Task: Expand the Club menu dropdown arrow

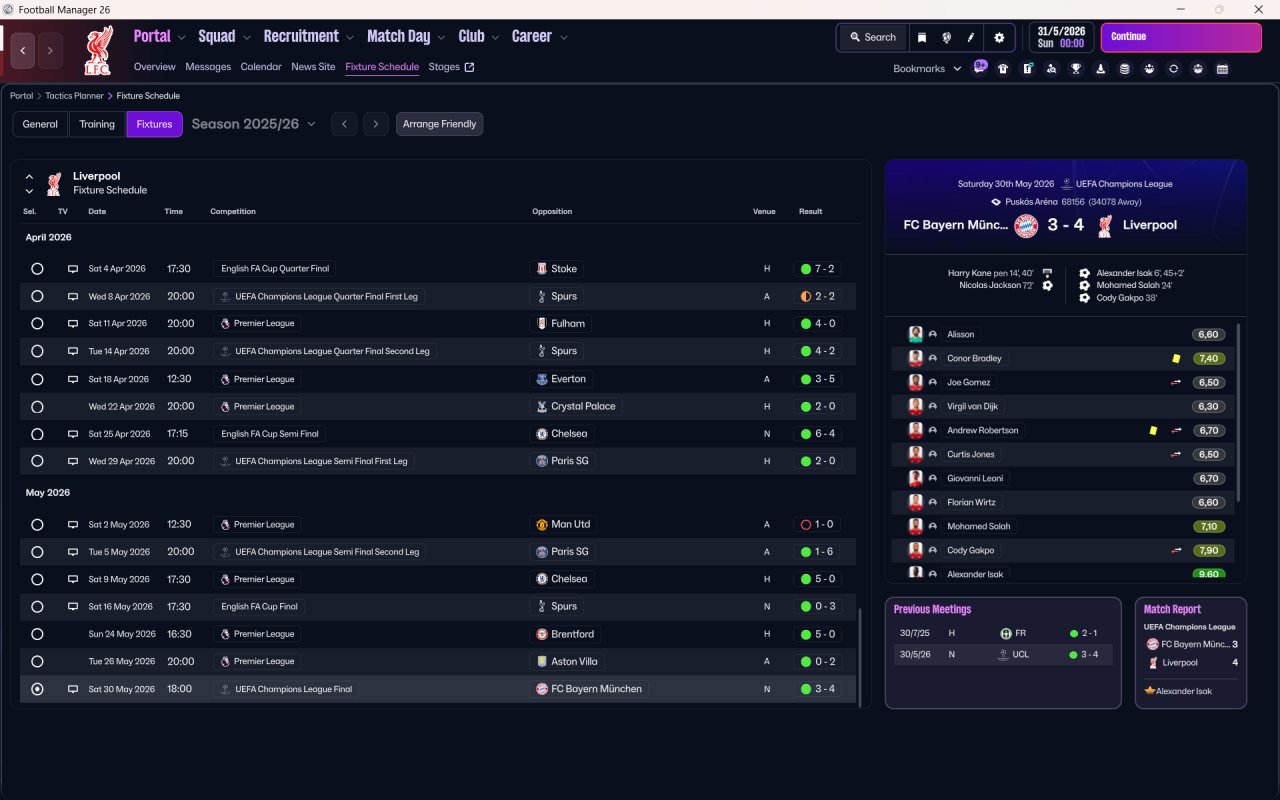Action: tap(495, 38)
